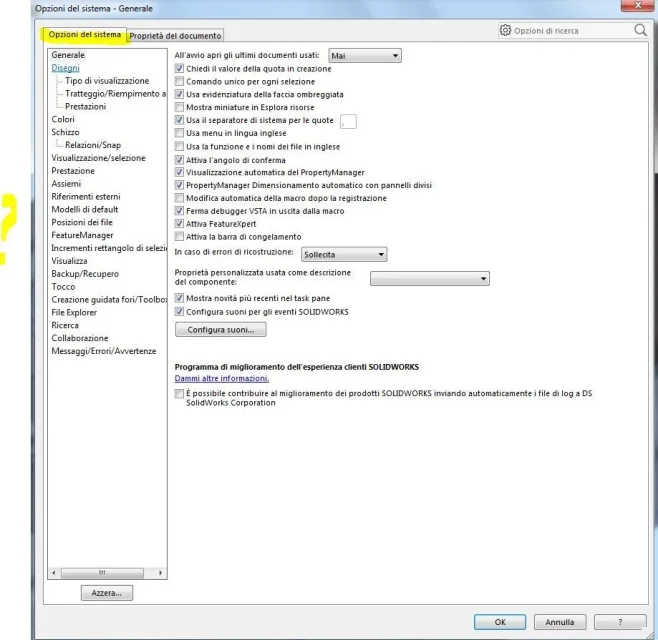Click the decimal separator input field

348,121
